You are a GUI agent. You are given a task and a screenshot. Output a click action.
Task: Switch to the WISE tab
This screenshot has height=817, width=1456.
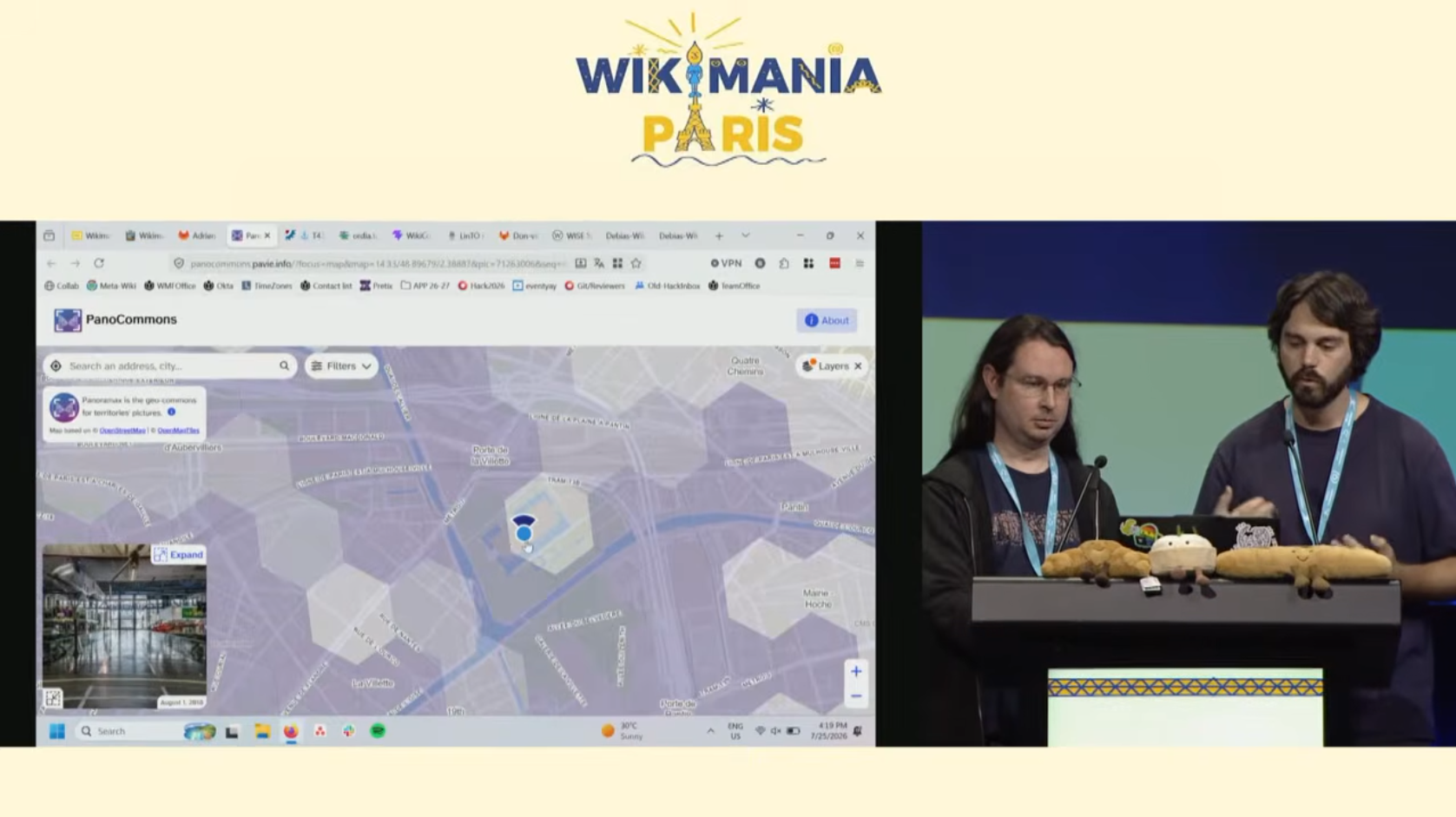pos(571,235)
